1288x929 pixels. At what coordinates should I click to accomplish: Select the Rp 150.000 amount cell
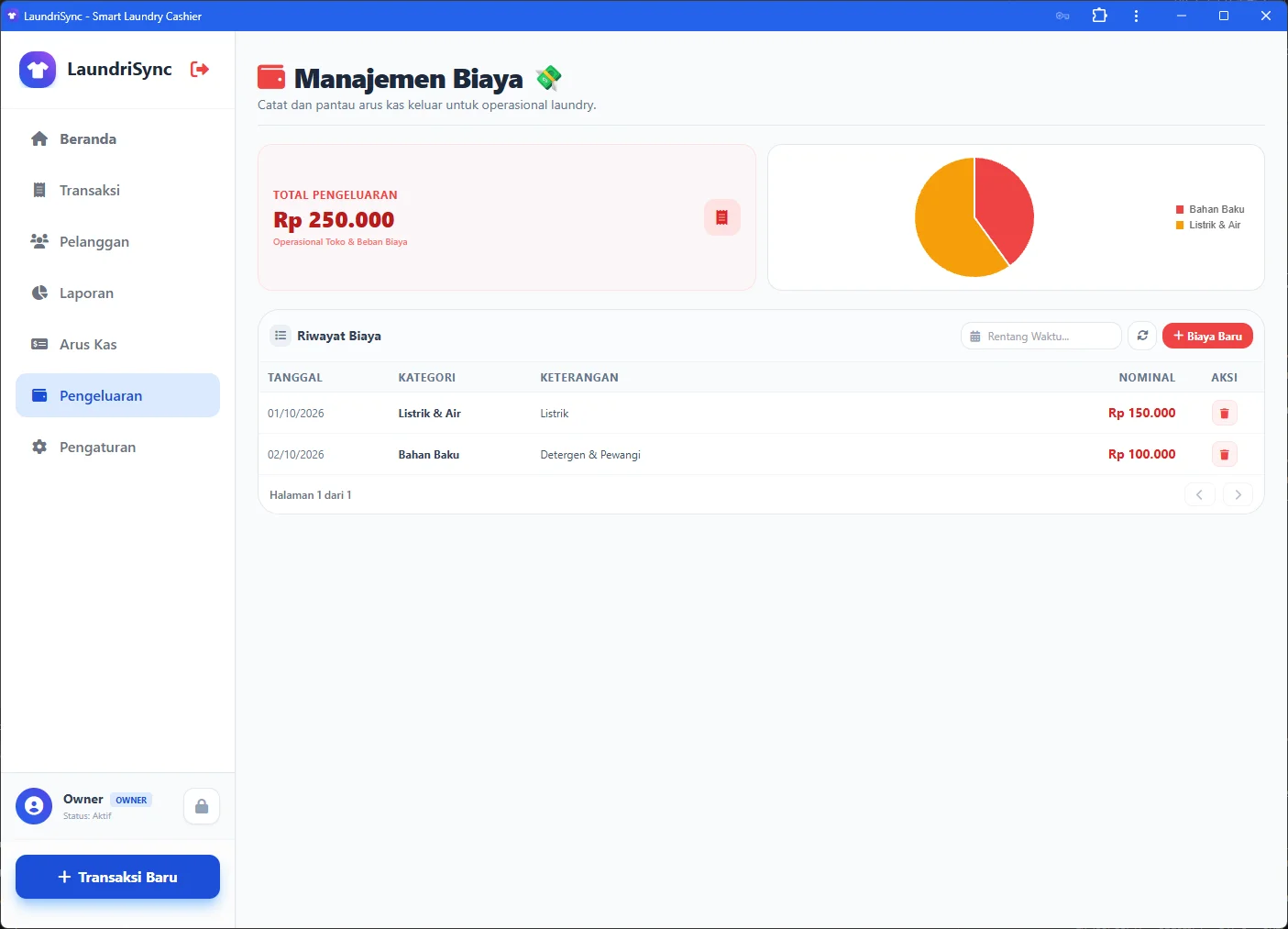click(x=1141, y=413)
